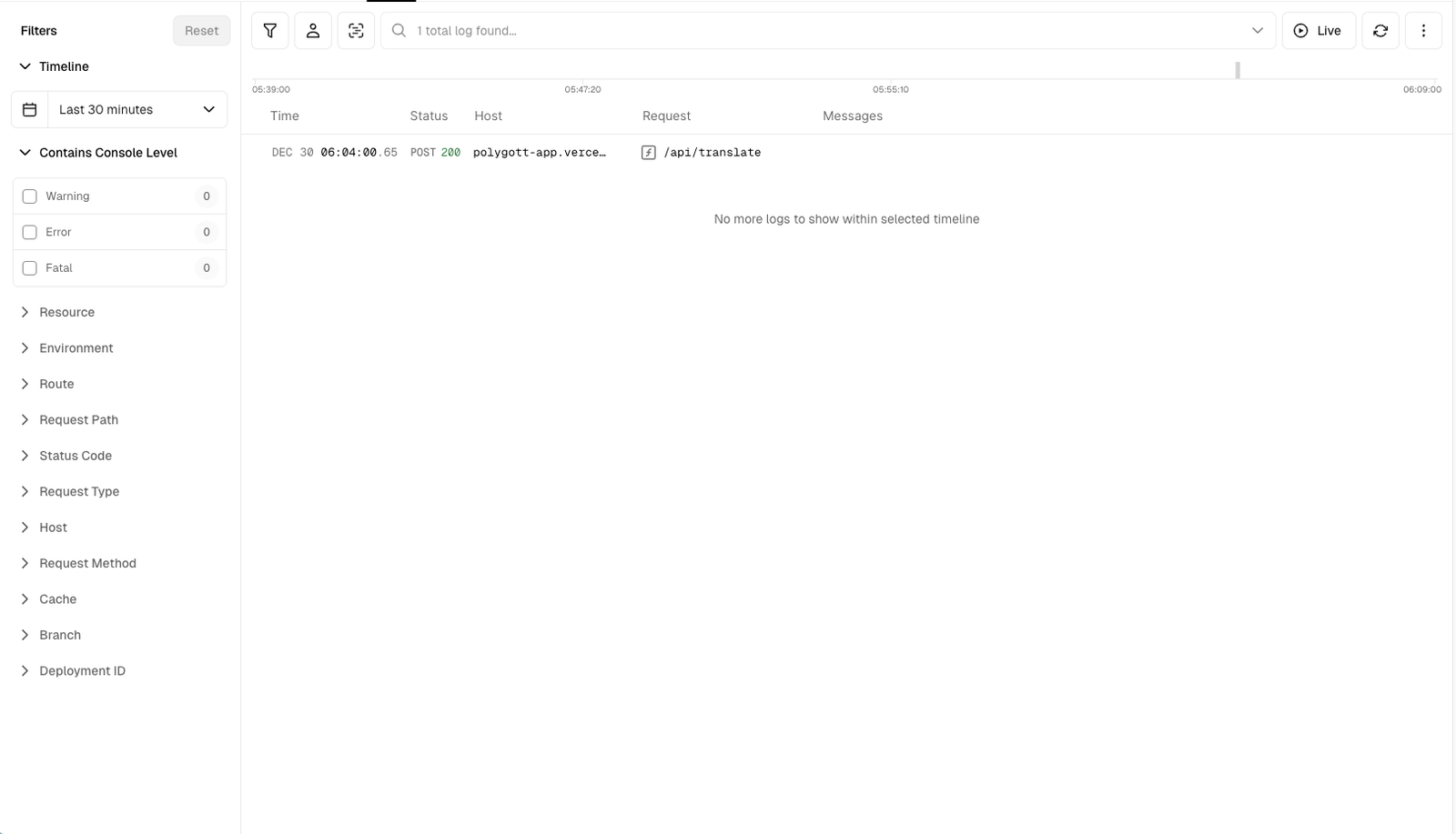1456x834 pixels.
Task: Enable the Warning level checkbox
Action: coord(29,196)
